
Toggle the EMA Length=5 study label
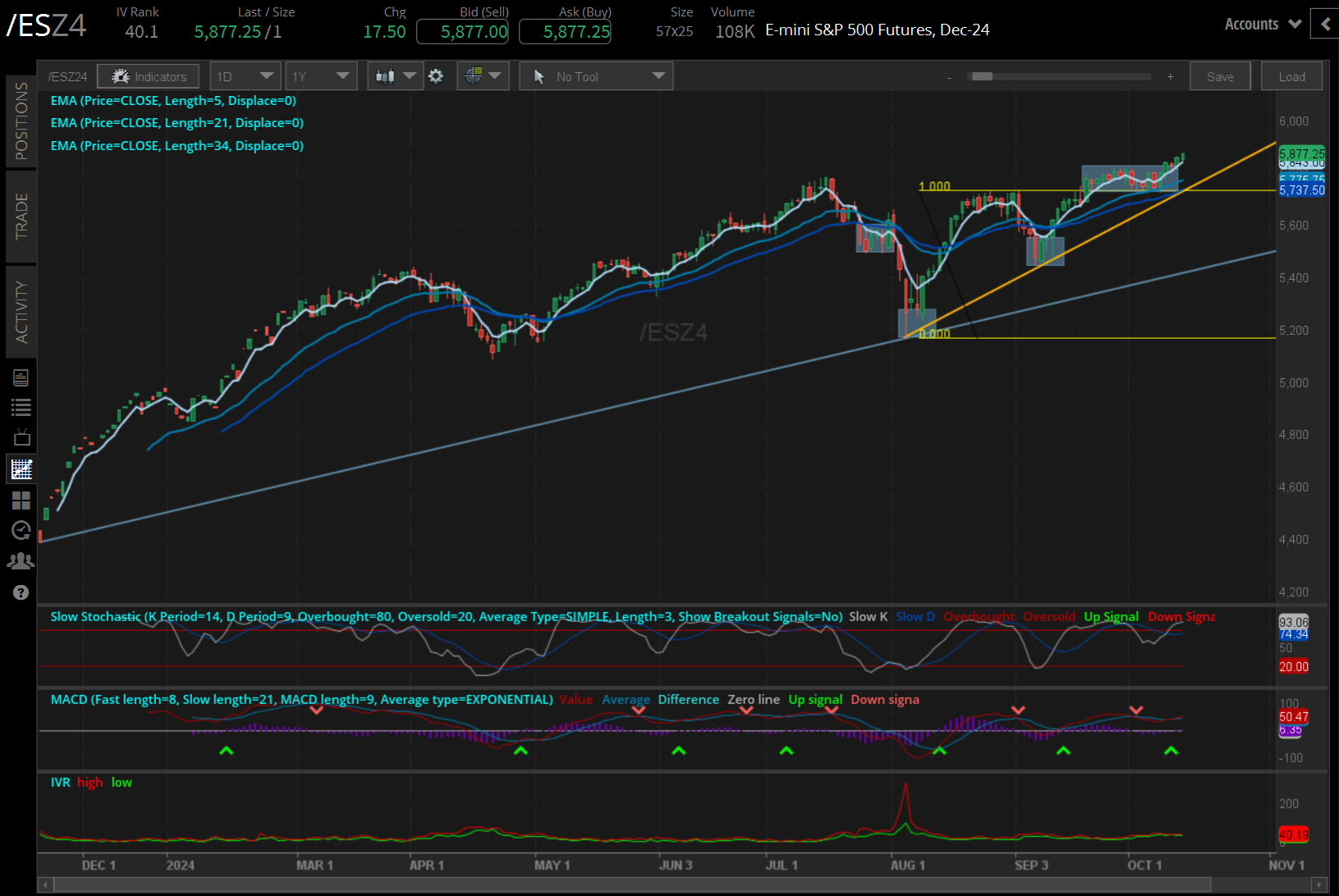click(173, 100)
